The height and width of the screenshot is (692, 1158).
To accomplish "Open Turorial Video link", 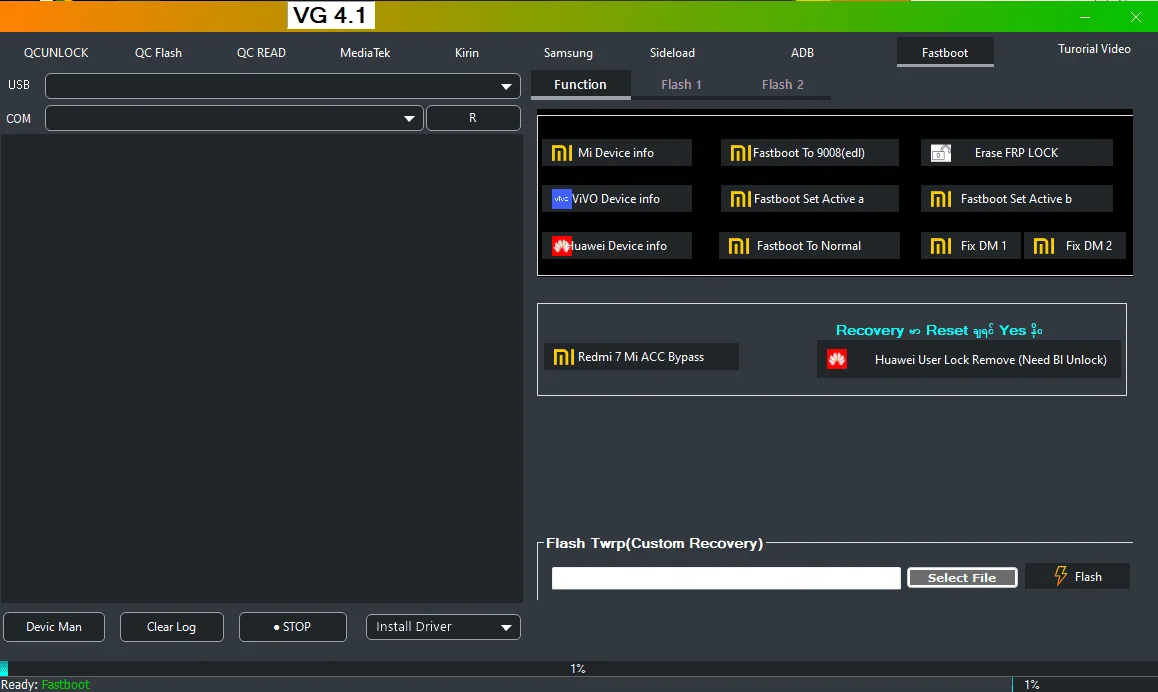I will (x=1094, y=49).
